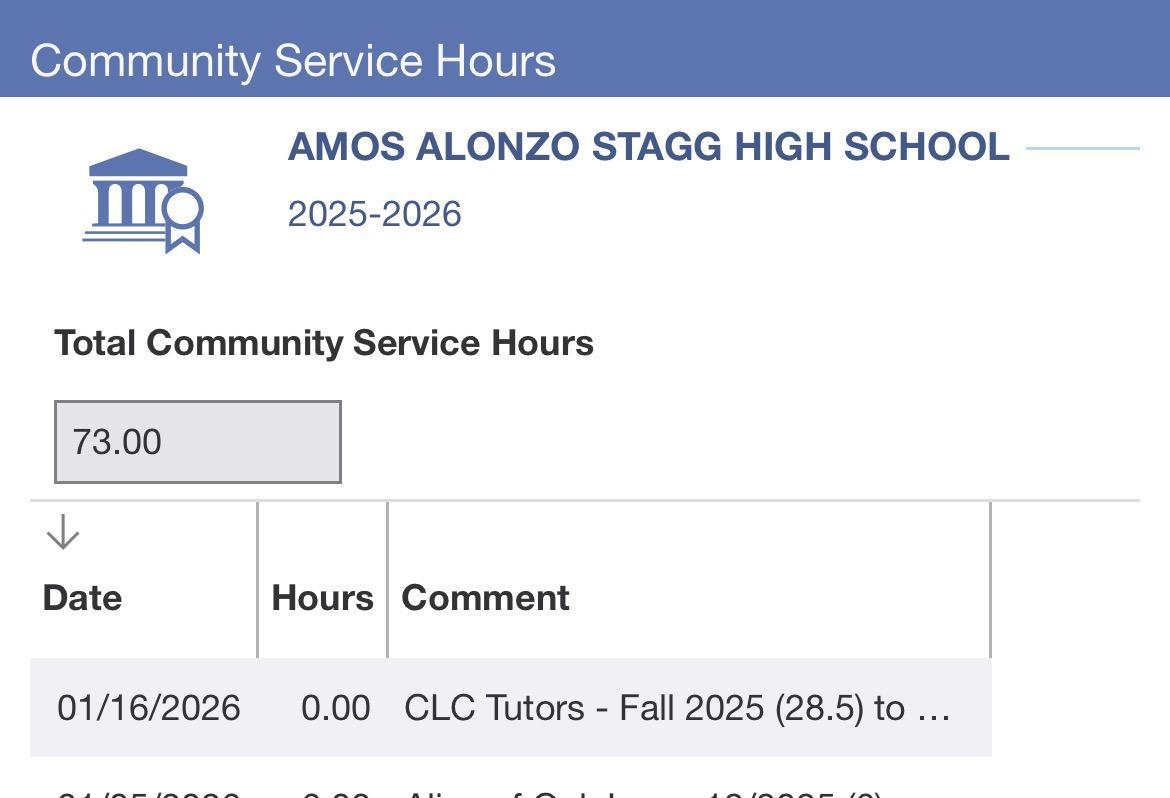Viewport: 1170px width, 798px height.
Task: Click the partially visible second row date
Action: [x=148, y=792]
